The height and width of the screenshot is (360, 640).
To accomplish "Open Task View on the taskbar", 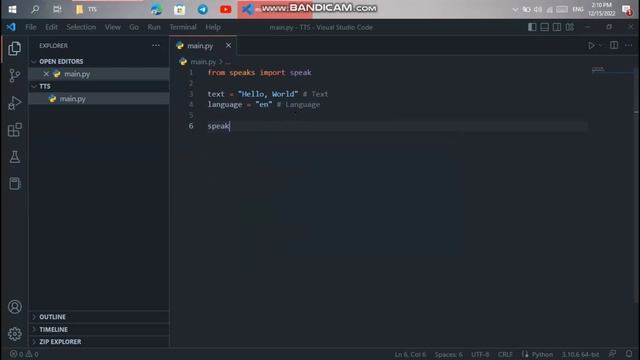I will click(57, 9).
